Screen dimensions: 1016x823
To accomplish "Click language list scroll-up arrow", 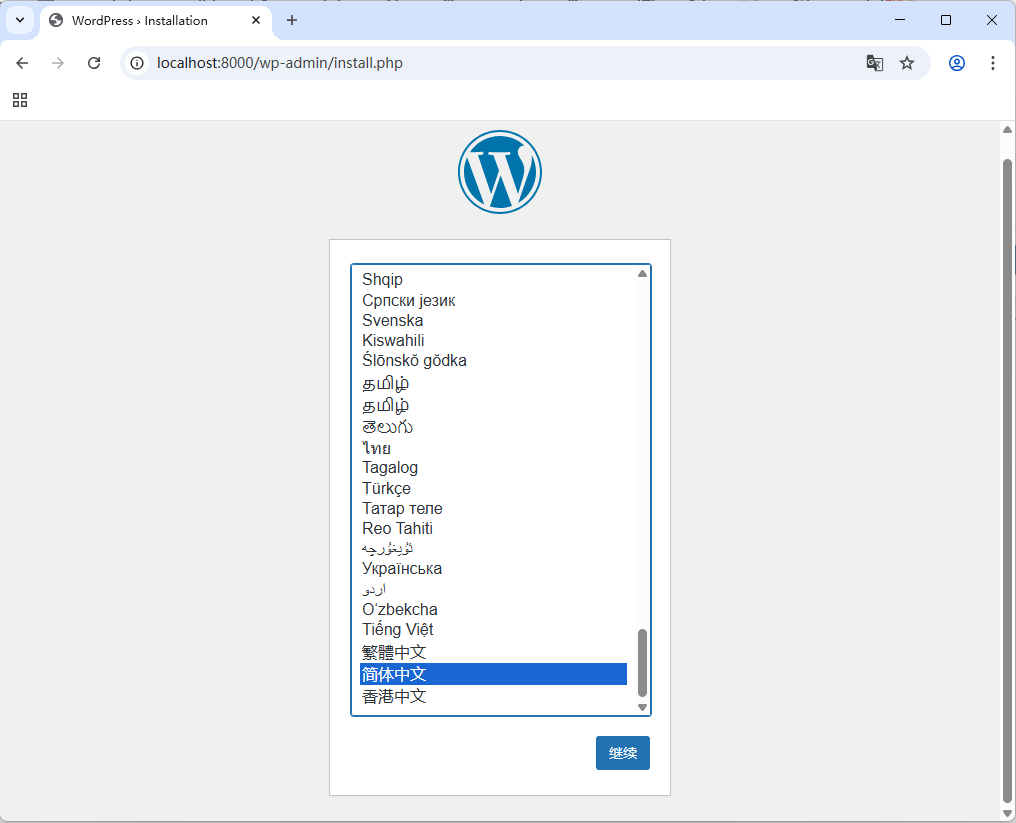I will click(642, 273).
